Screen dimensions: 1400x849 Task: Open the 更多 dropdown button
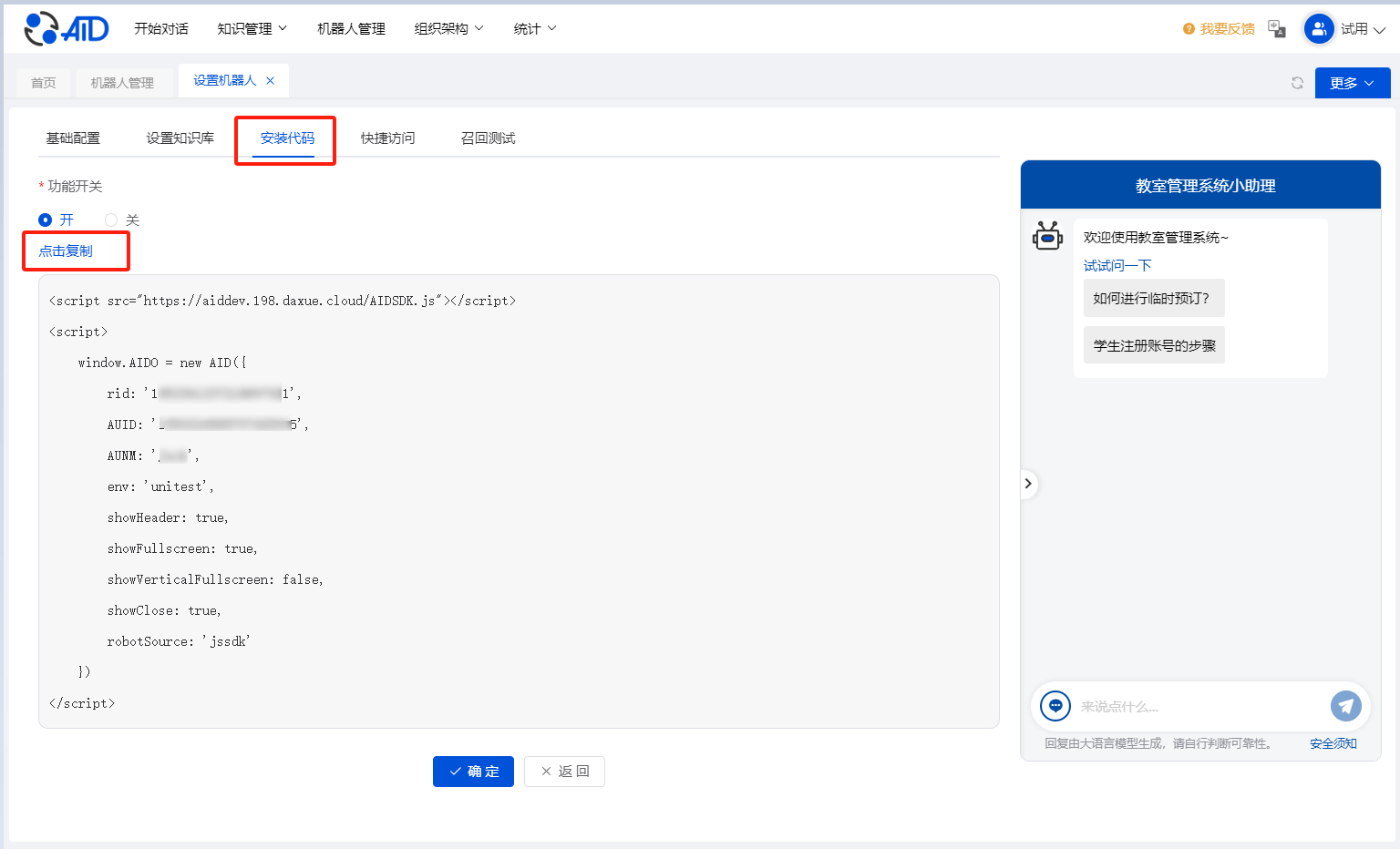coord(1353,83)
